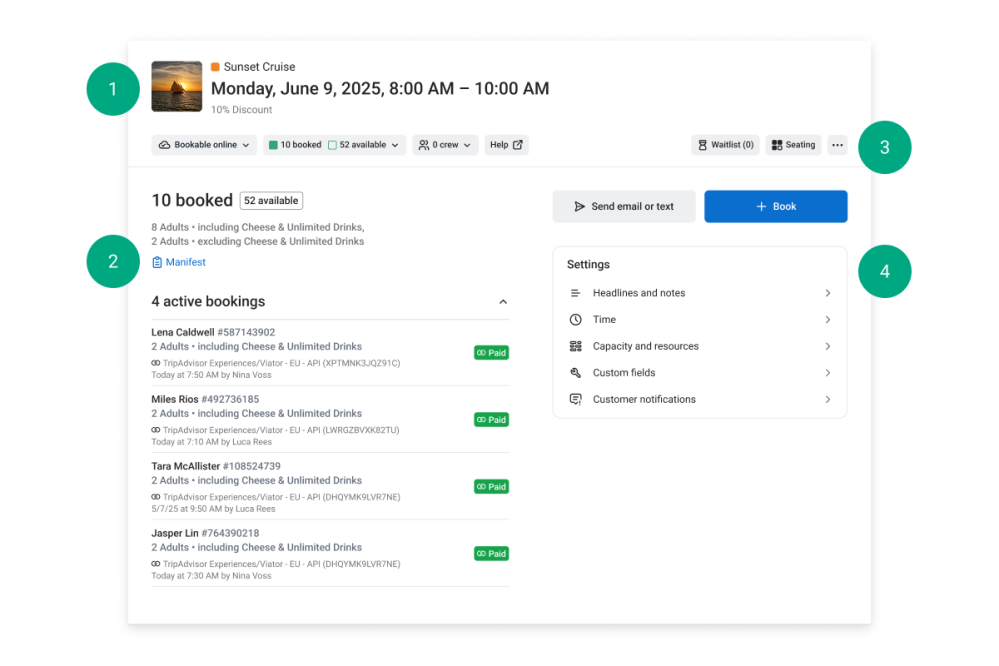This screenshot has width=999, height=666.
Task: Open Help in external link
Action: 506,145
